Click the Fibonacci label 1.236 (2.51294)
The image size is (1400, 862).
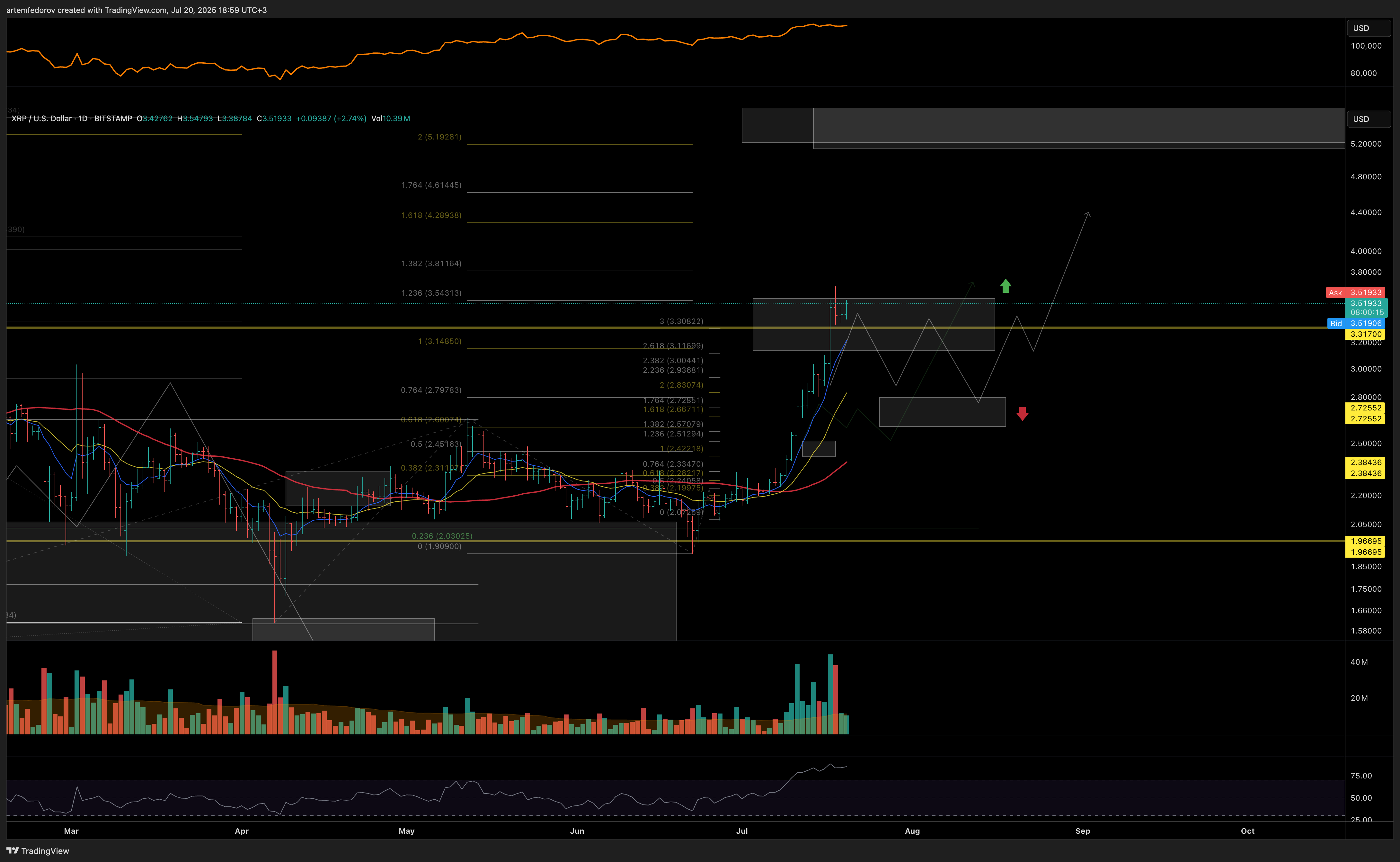click(673, 434)
